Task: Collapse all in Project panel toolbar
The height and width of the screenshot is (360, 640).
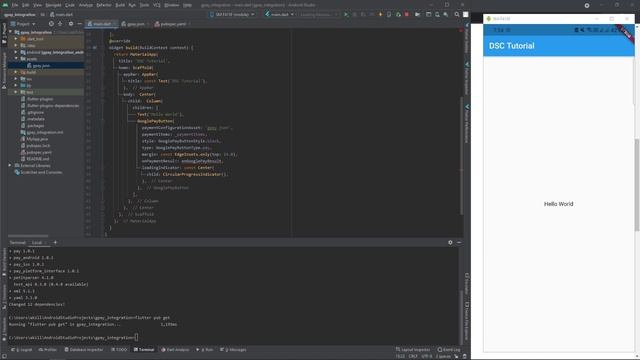Action: coord(60,24)
